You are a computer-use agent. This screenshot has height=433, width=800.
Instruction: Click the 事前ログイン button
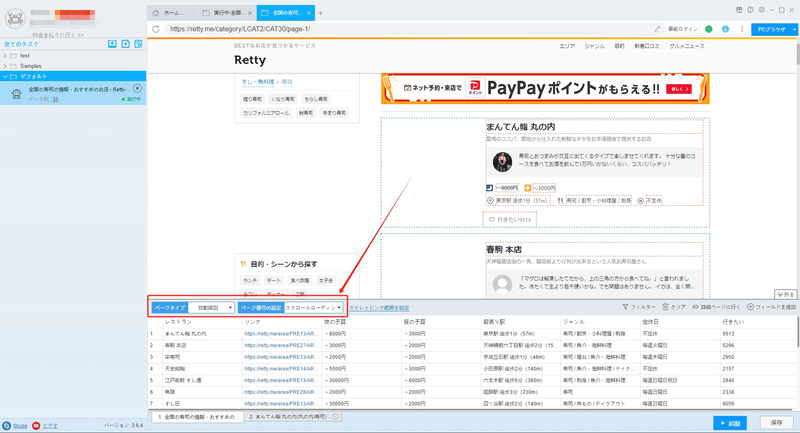tap(683, 29)
